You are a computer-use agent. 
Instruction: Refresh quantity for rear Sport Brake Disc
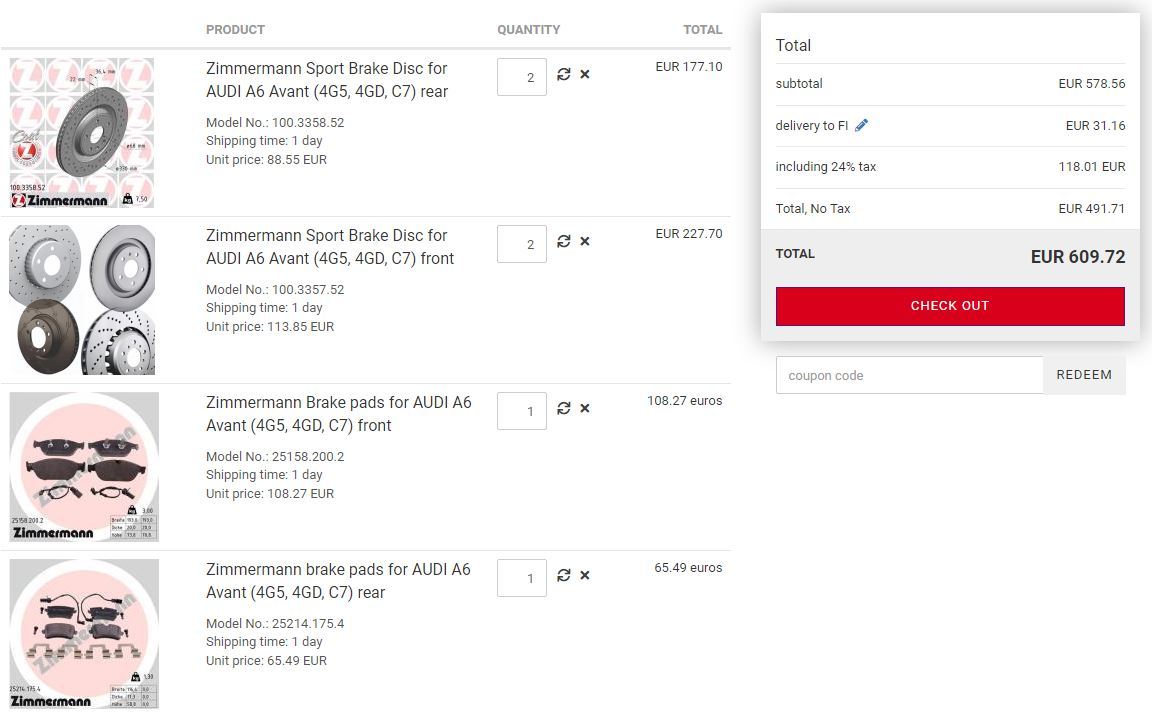564,75
